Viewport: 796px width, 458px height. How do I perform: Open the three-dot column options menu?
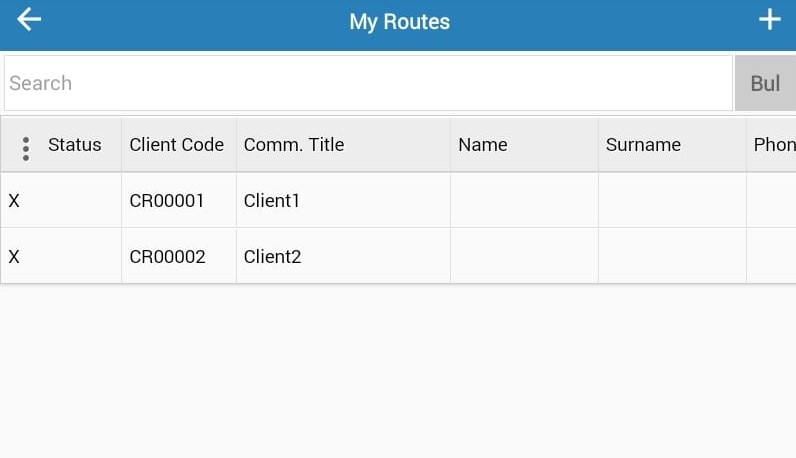(26, 149)
